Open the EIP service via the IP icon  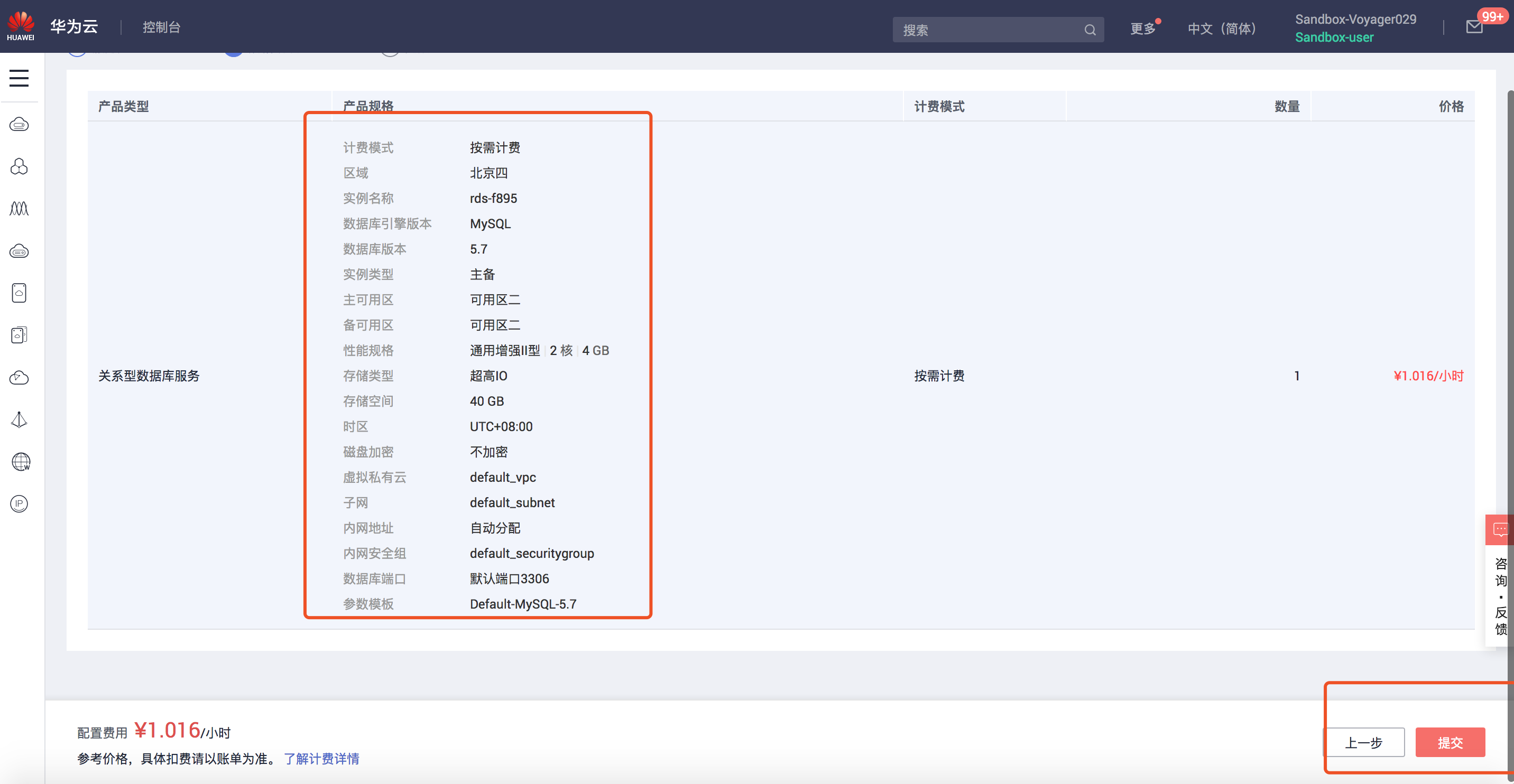[20, 504]
